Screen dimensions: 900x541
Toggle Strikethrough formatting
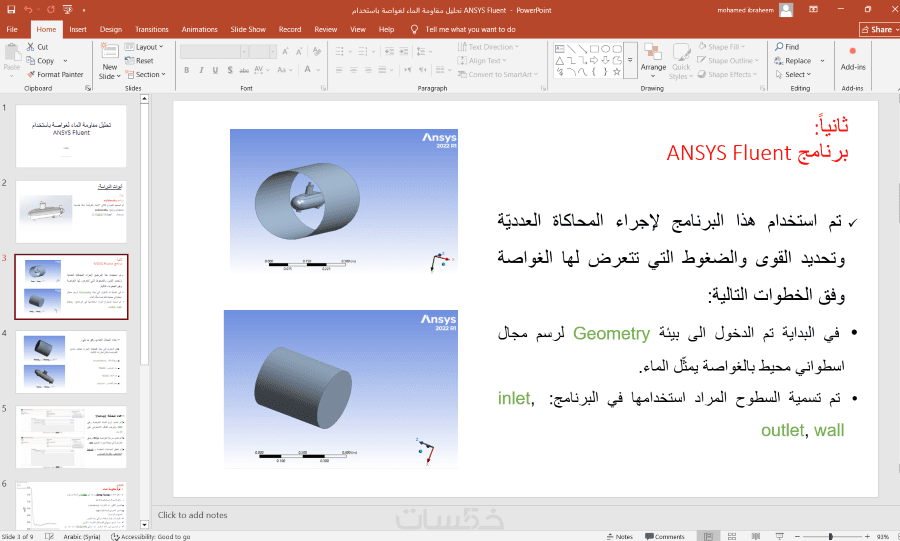pos(244,70)
